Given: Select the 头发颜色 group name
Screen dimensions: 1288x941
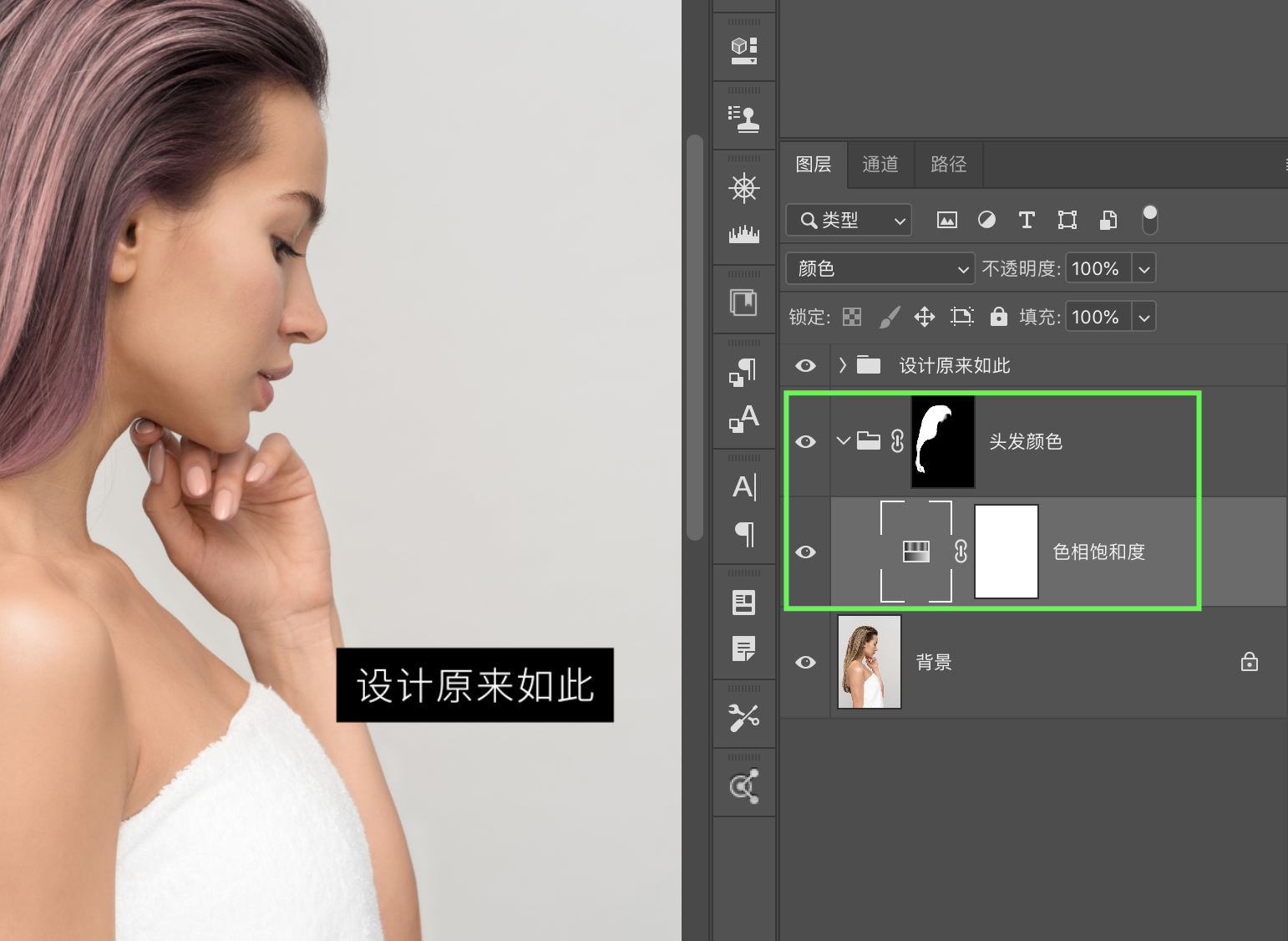Looking at the screenshot, I should (1025, 441).
